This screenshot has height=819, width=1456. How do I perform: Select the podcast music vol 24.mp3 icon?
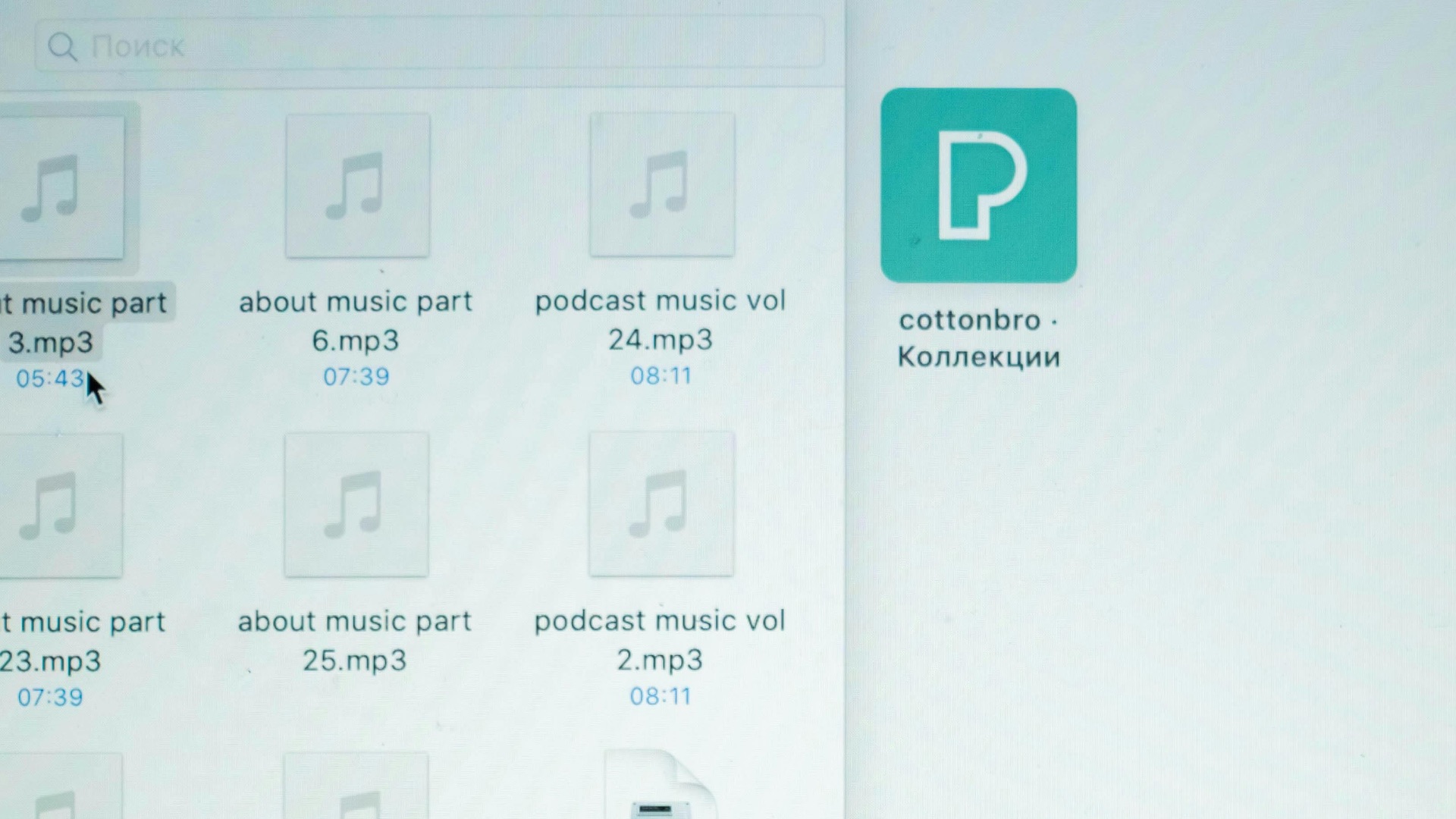tap(662, 184)
